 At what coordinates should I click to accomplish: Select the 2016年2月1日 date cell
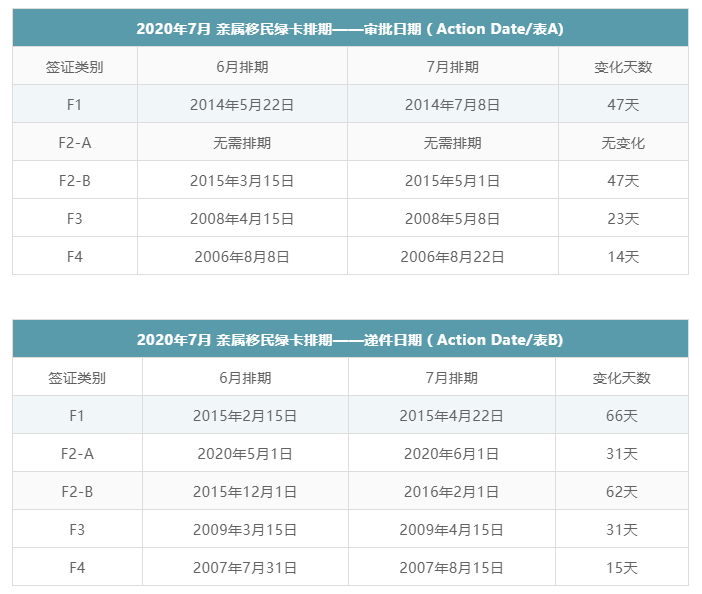tap(451, 492)
